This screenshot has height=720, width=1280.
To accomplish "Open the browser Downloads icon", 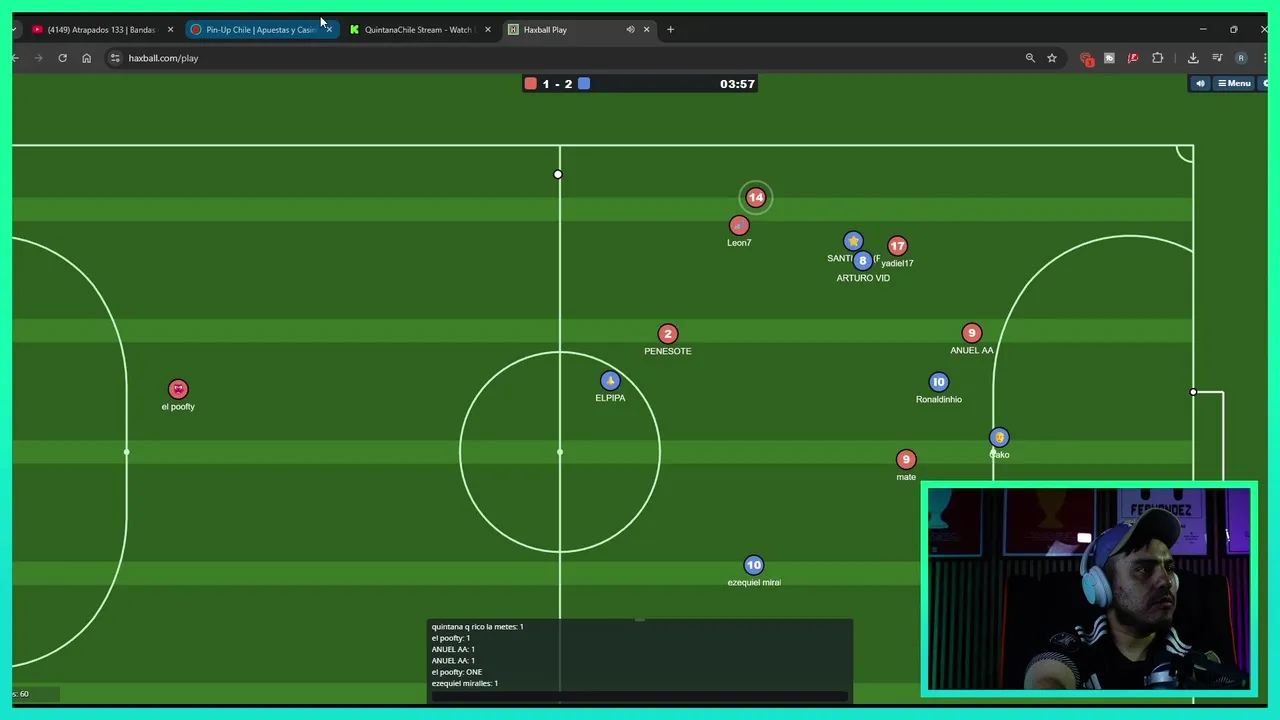I will click(1193, 58).
